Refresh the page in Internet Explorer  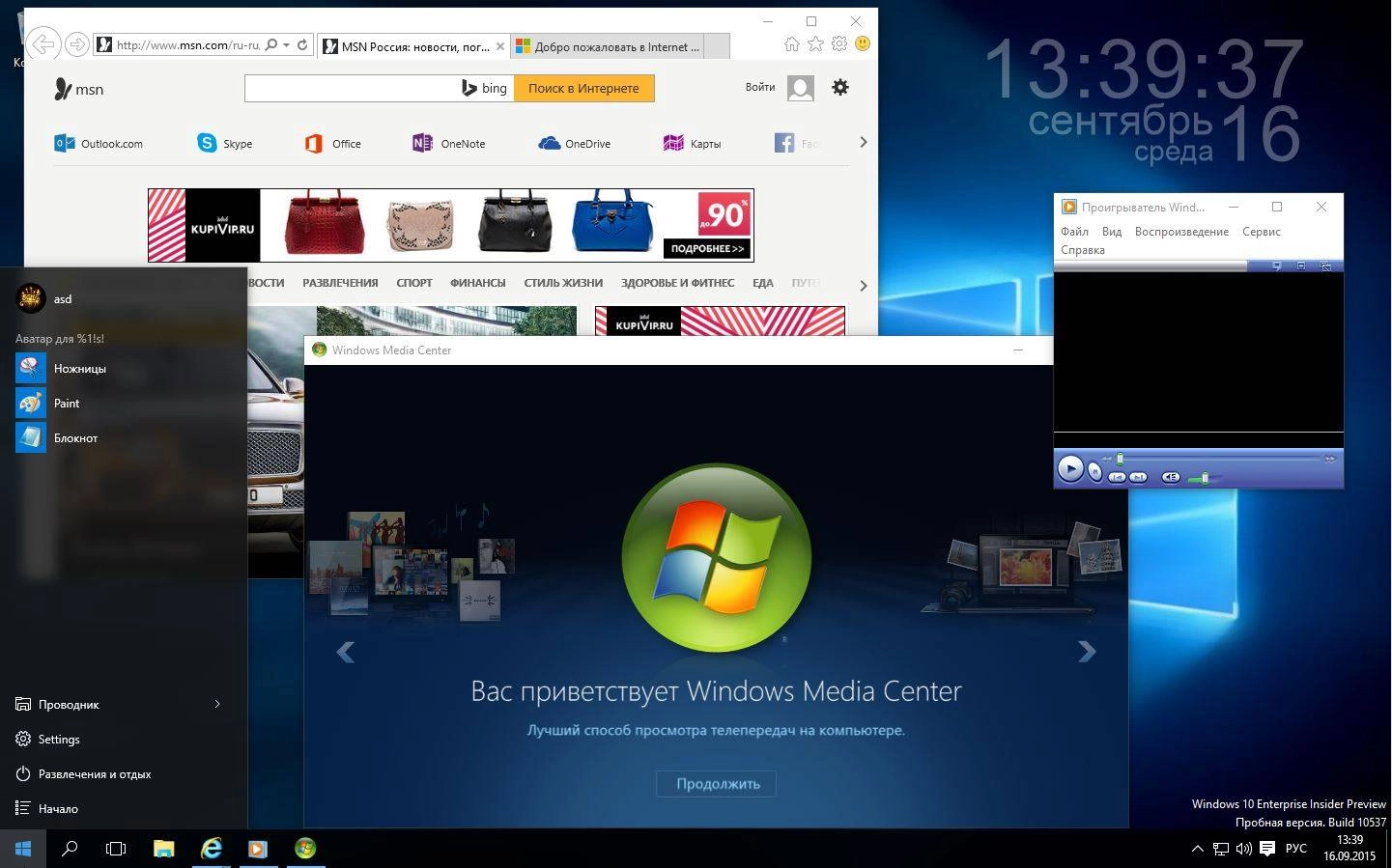302,44
